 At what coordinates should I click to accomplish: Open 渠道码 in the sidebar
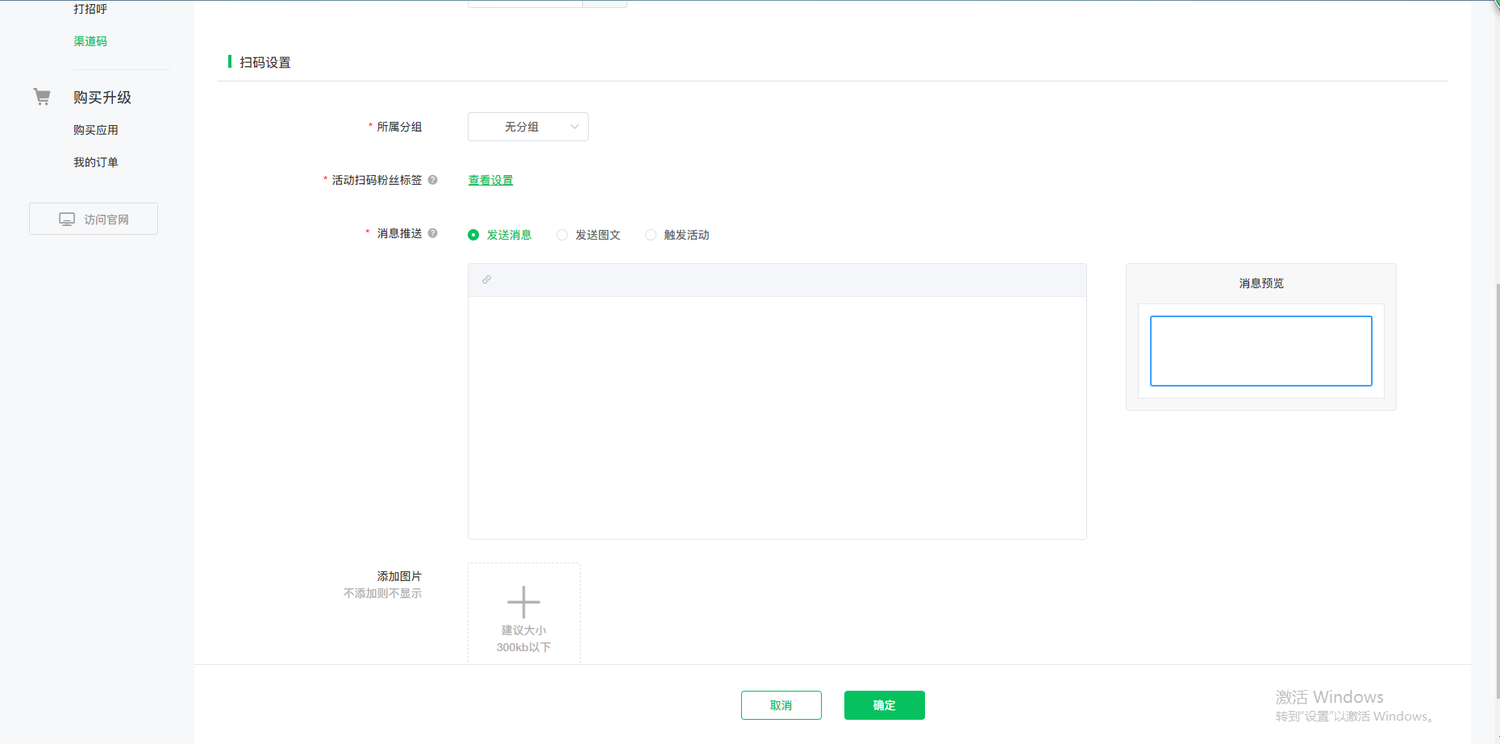(90, 41)
